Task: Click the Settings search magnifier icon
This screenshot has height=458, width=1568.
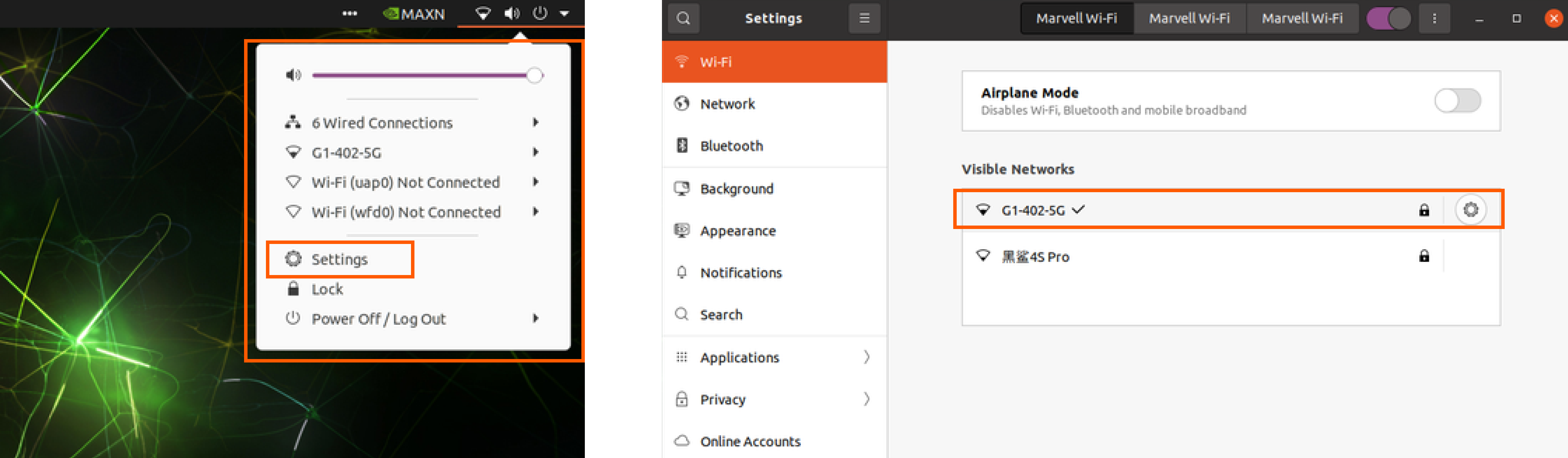Action: pos(683,18)
